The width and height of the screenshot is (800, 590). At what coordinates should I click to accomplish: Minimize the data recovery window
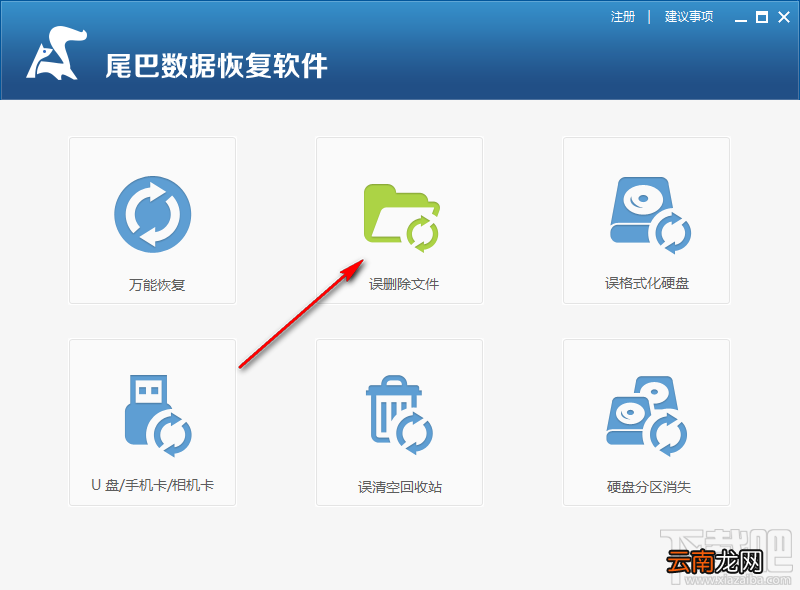click(x=741, y=18)
